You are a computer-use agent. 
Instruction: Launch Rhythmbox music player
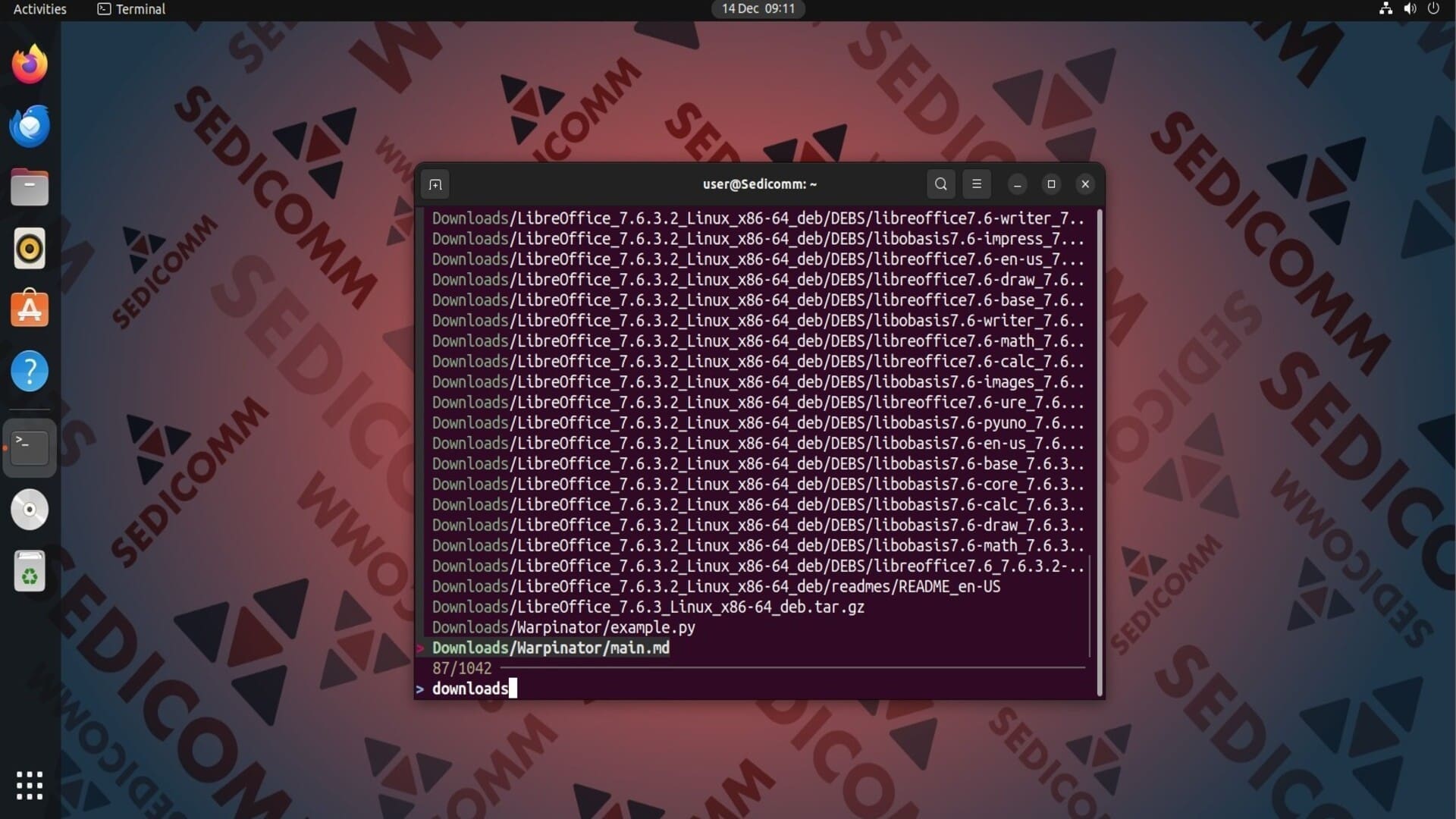coord(30,249)
